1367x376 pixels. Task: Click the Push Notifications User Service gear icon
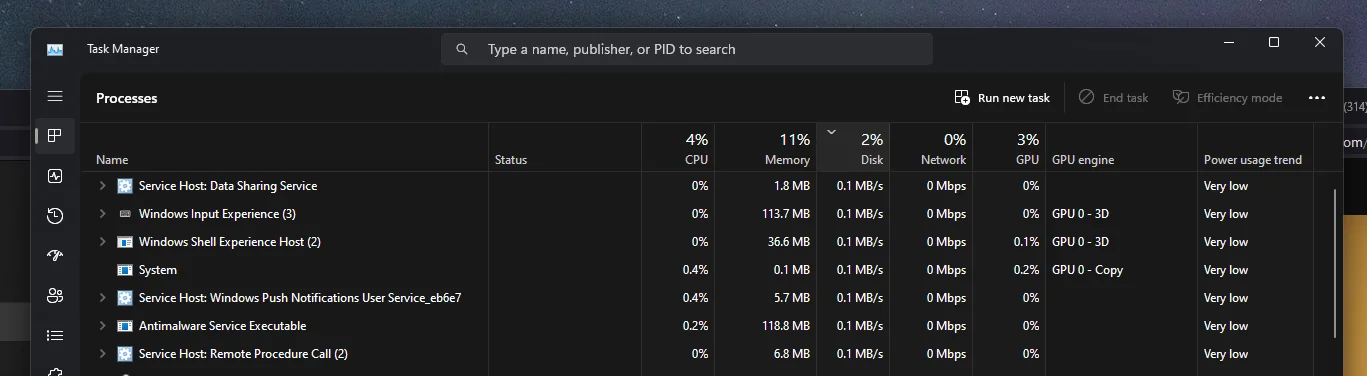coord(125,298)
